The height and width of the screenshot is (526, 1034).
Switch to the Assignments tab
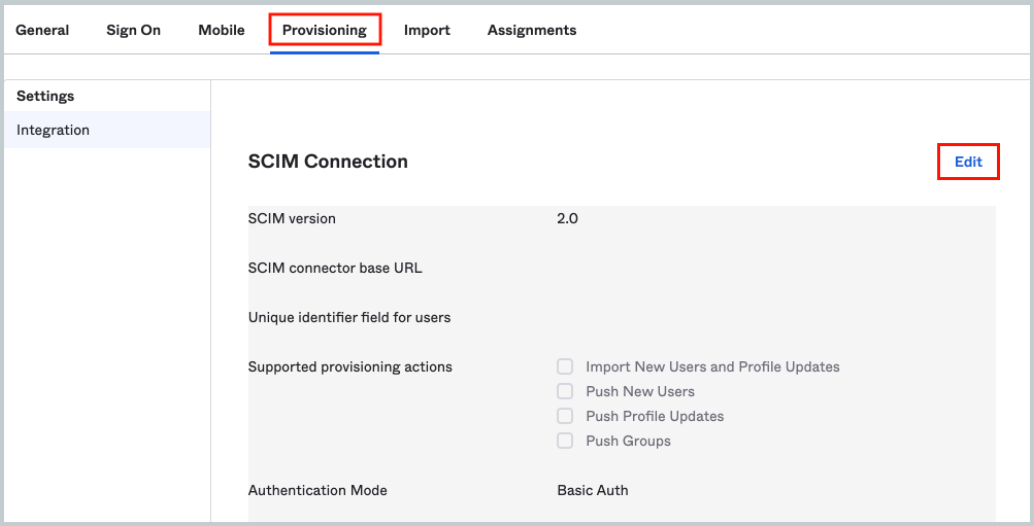click(x=531, y=30)
